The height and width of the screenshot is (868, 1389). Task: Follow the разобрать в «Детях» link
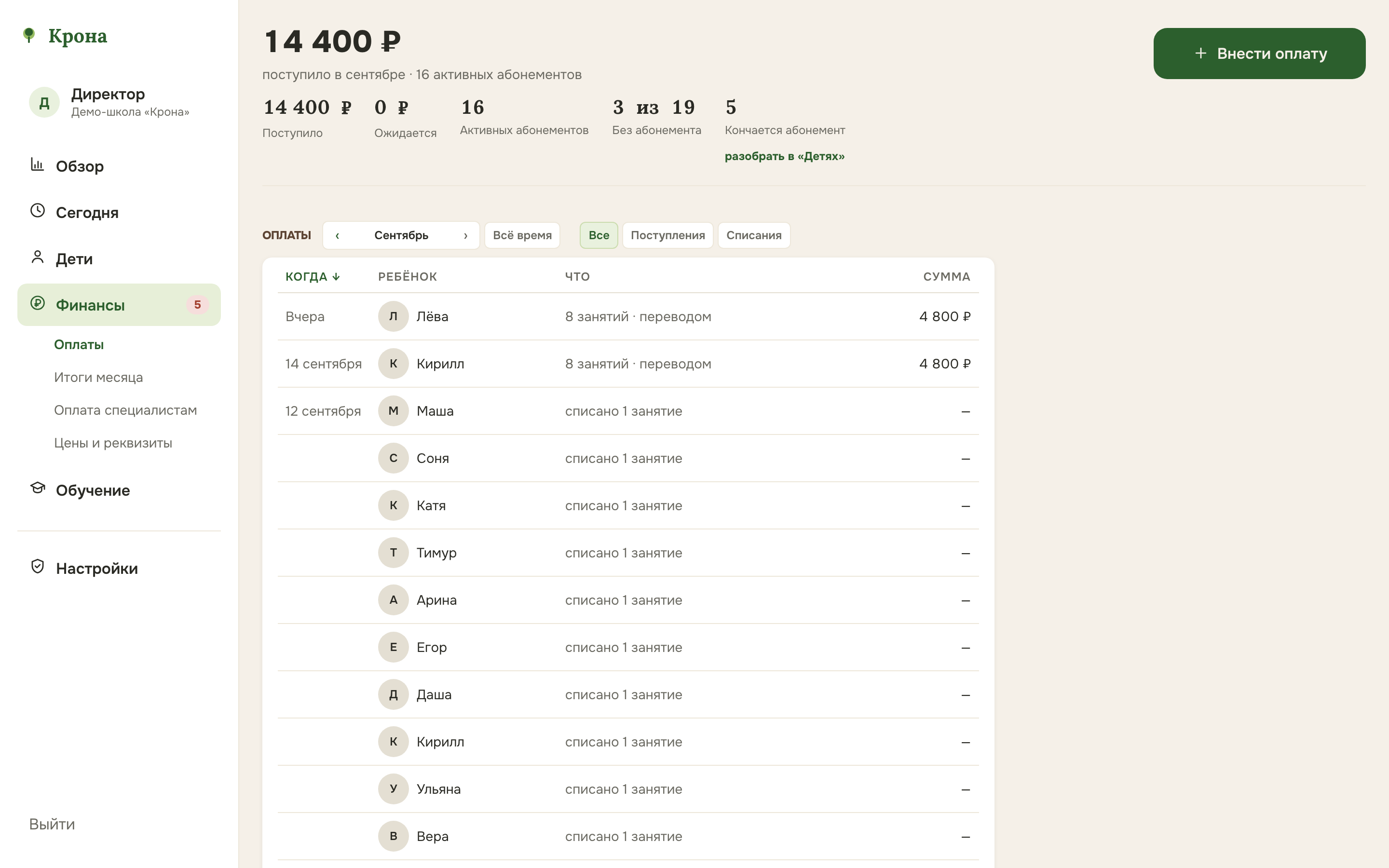(x=784, y=156)
